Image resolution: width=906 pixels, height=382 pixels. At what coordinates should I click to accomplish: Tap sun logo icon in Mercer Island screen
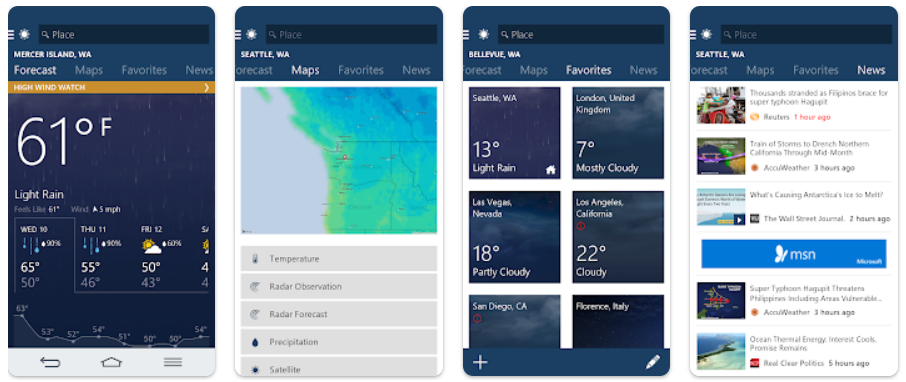[24, 34]
